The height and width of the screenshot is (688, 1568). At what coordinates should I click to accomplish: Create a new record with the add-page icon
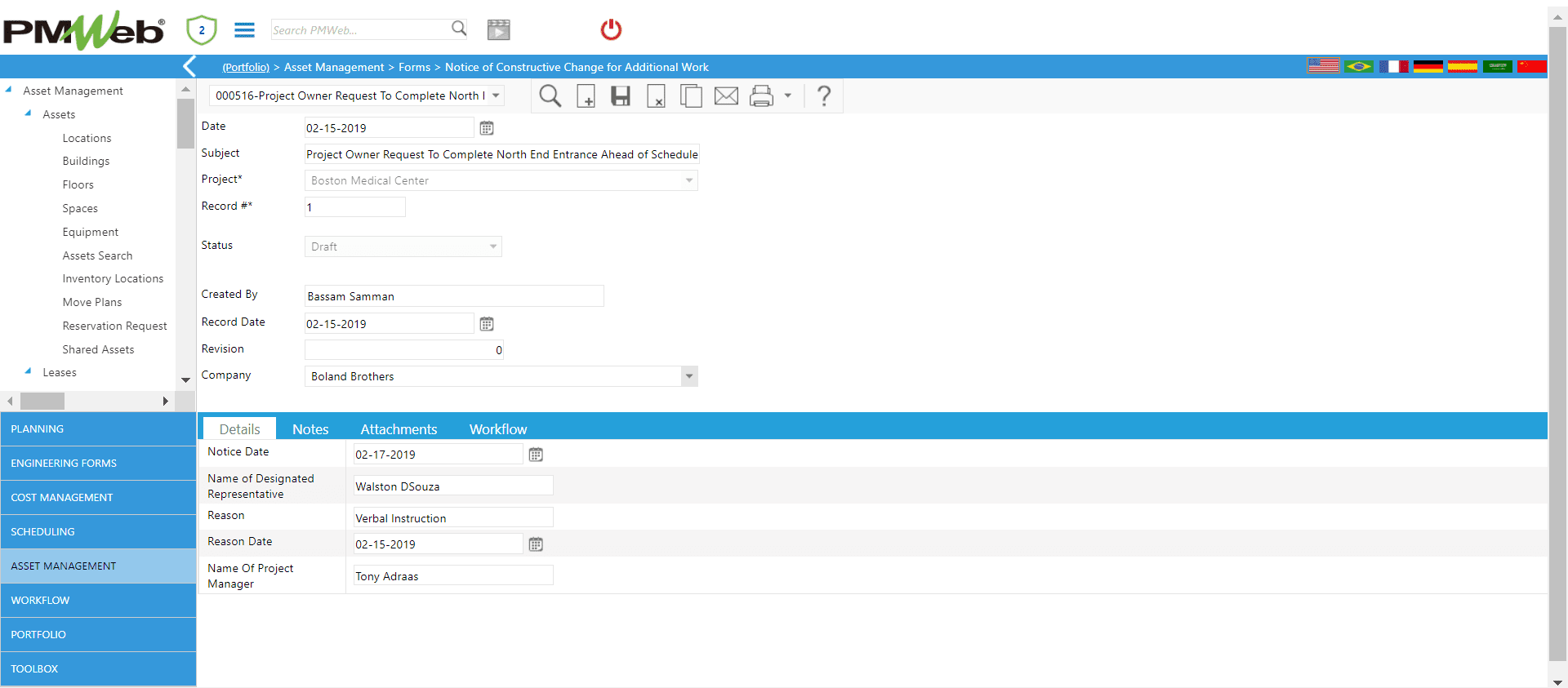586,96
